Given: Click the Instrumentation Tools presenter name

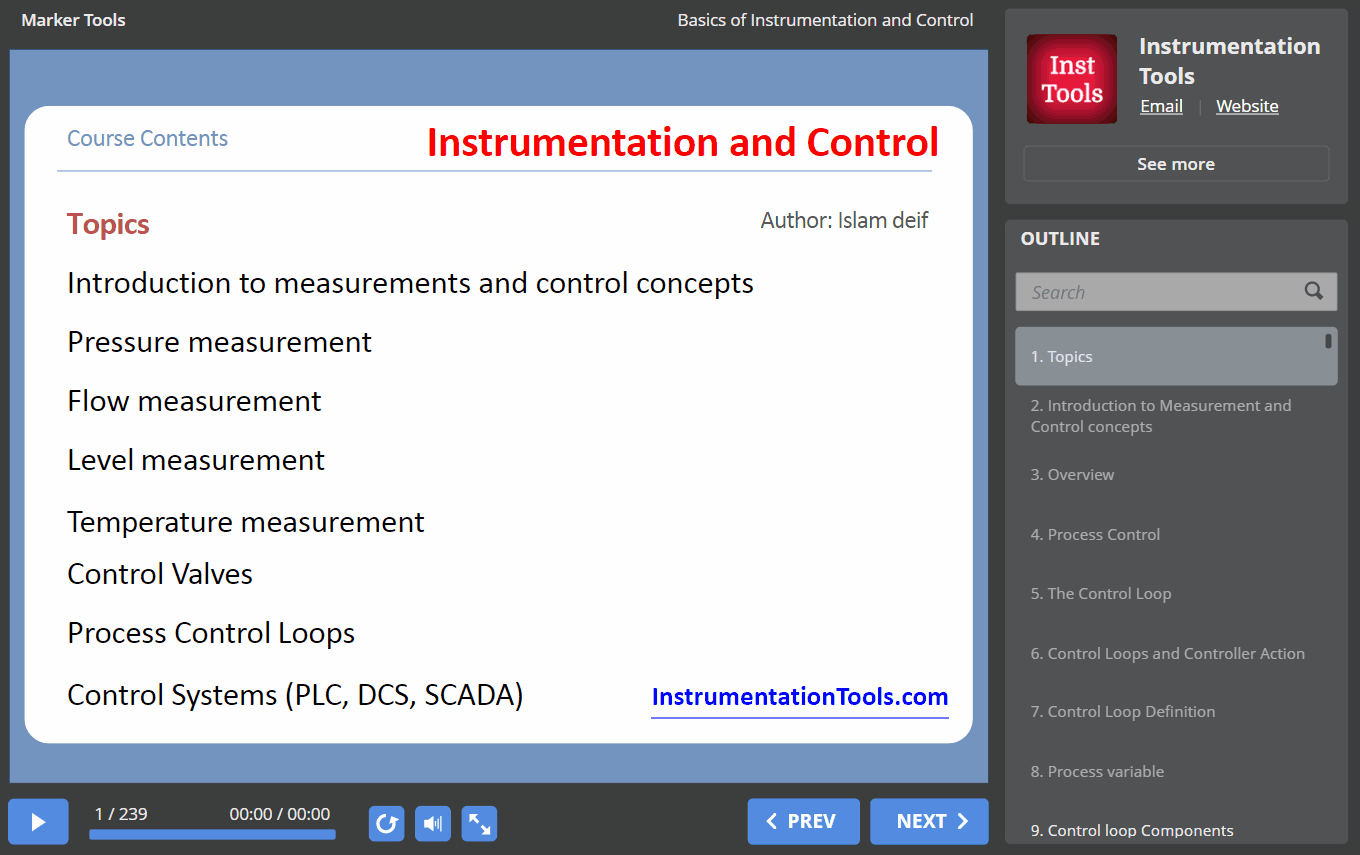Looking at the screenshot, I should pyautogui.click(x=1230, y=61).
